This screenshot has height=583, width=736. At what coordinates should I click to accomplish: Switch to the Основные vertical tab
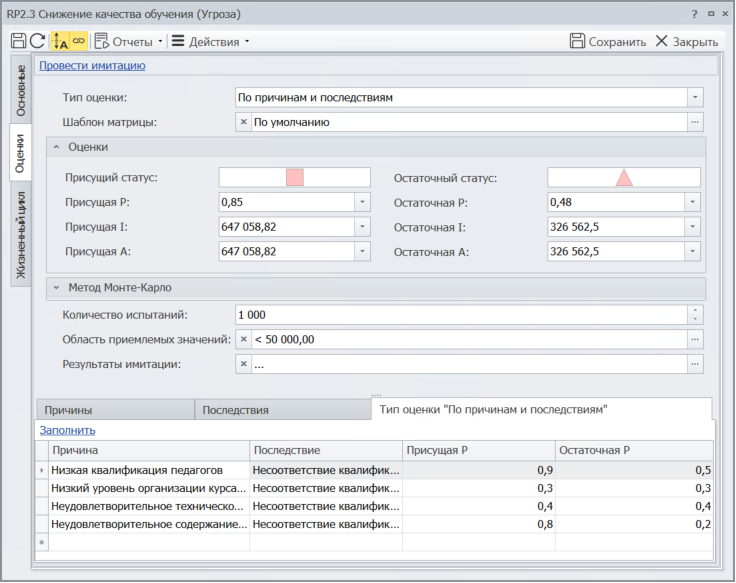pyautogui.click(x=21, y=90)
